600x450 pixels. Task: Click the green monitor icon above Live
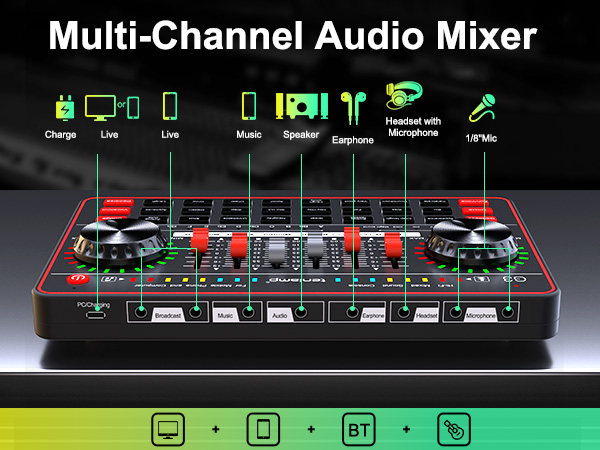pos(100,108)
